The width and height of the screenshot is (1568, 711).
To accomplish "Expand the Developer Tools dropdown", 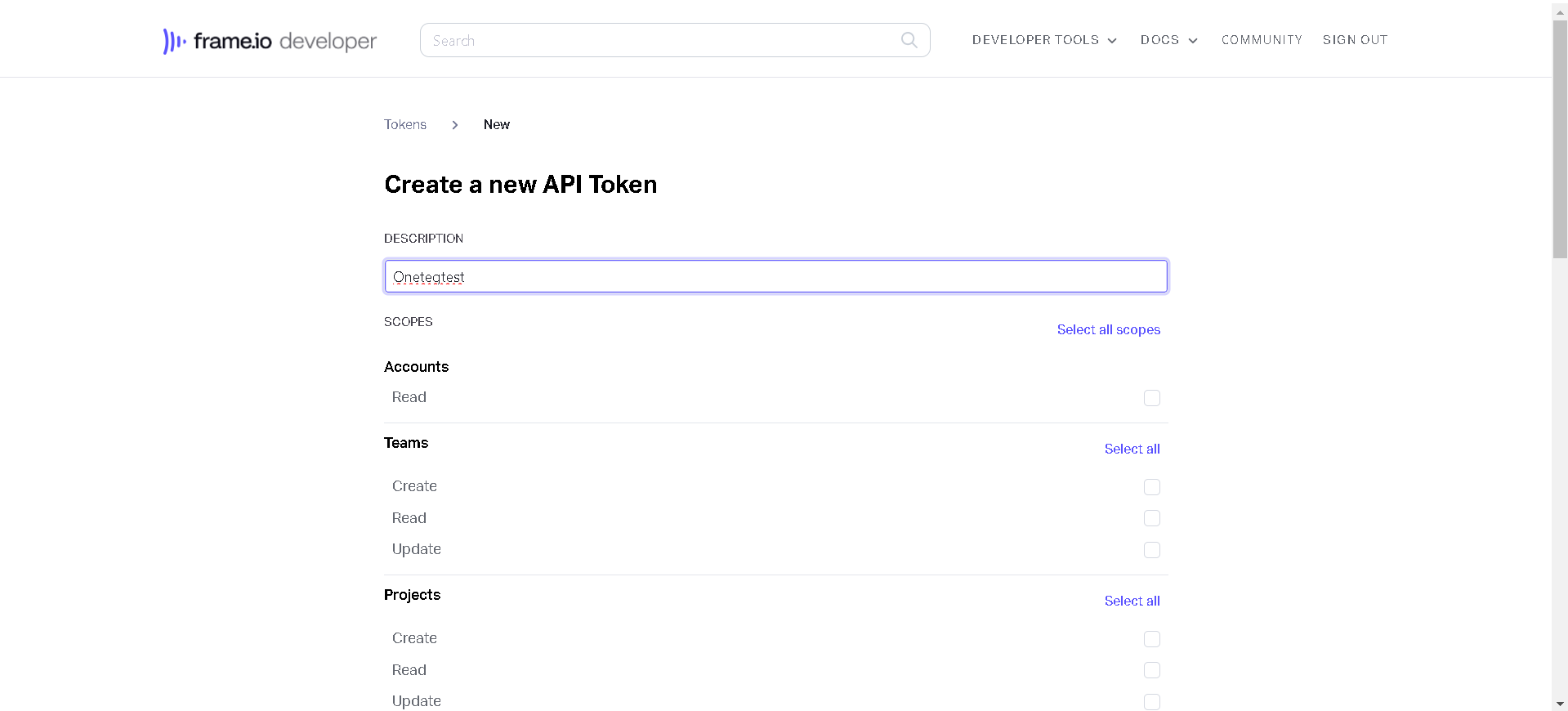I will tap(1043, 40).
